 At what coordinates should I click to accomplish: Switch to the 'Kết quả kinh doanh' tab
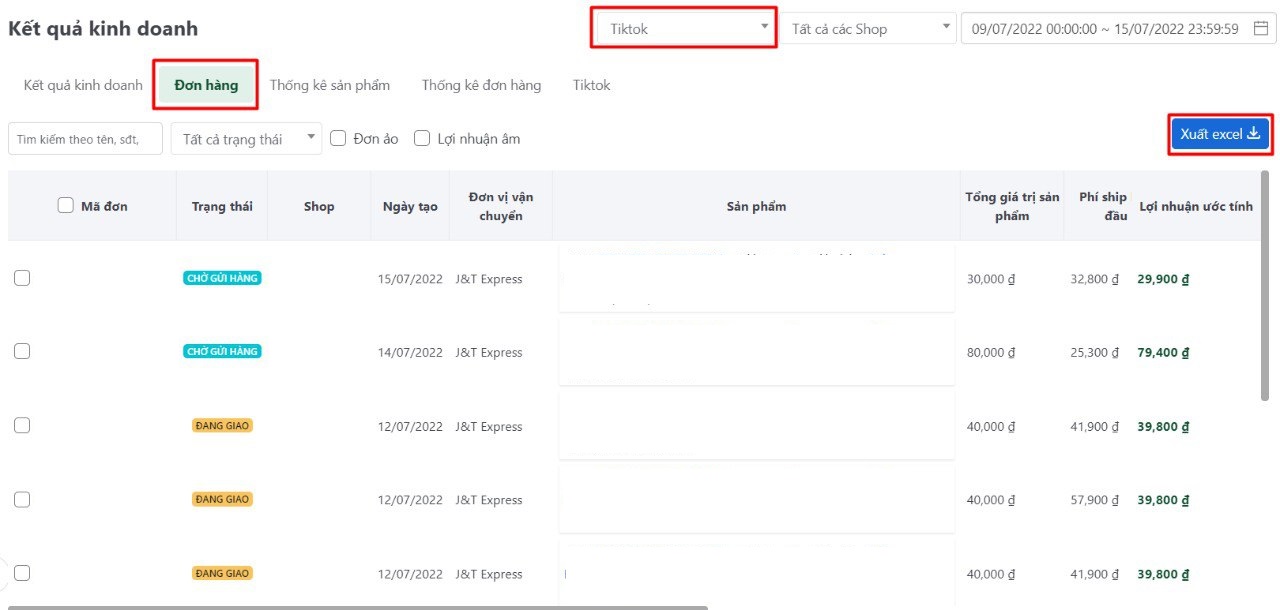click(83, 85)
